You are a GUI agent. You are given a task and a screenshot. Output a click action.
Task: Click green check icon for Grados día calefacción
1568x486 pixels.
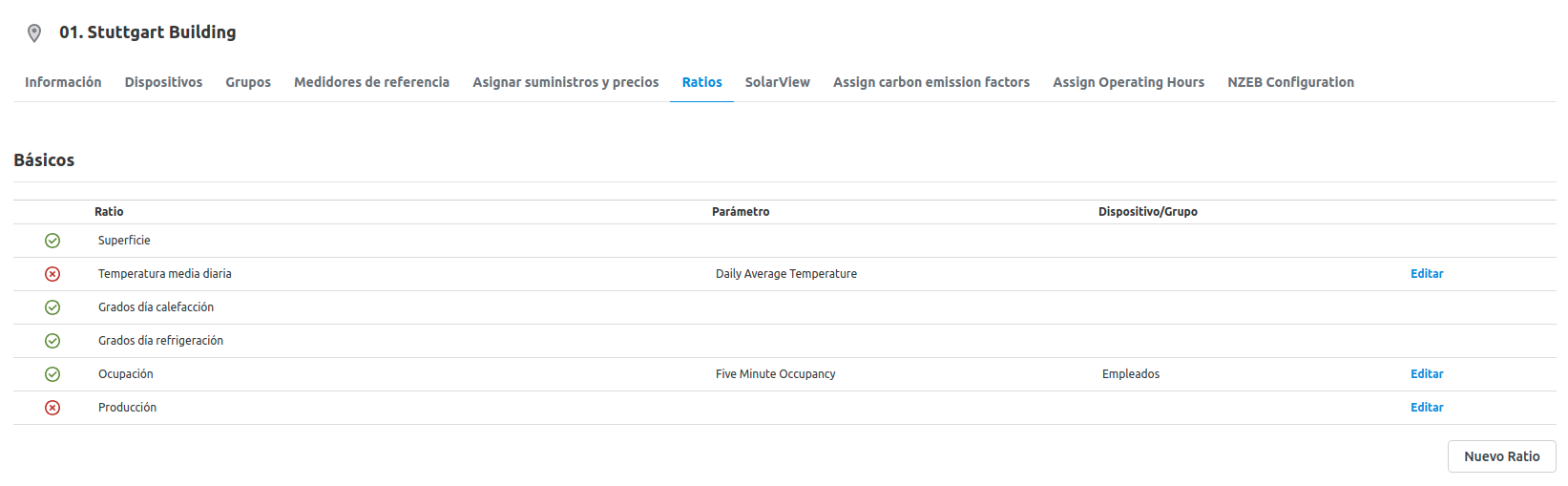click(x=52, y=307)
